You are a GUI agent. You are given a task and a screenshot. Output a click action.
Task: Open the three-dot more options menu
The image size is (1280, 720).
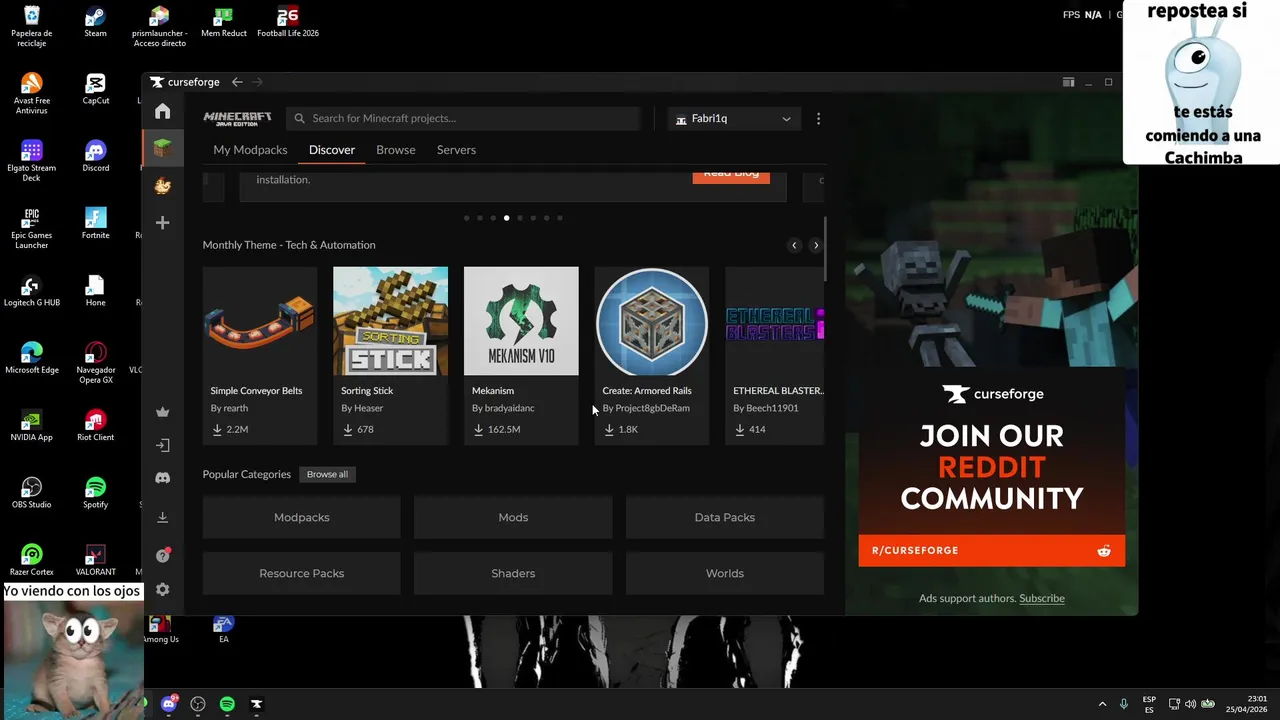tap(818, 118)
